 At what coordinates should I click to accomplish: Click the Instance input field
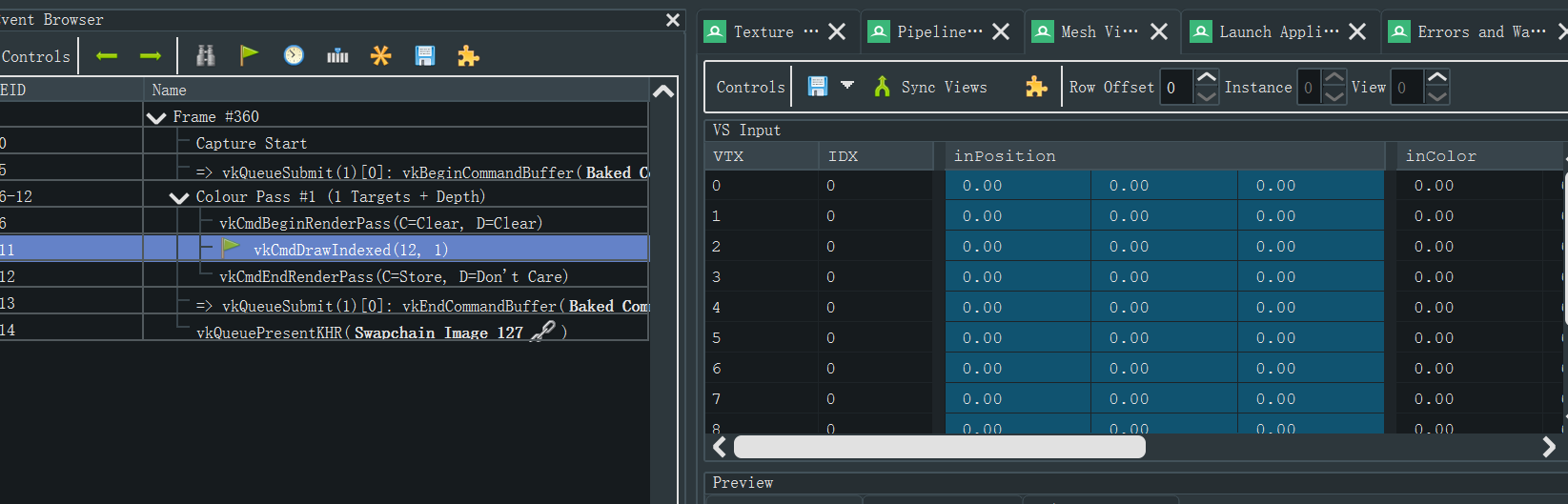pos(1310,88)
